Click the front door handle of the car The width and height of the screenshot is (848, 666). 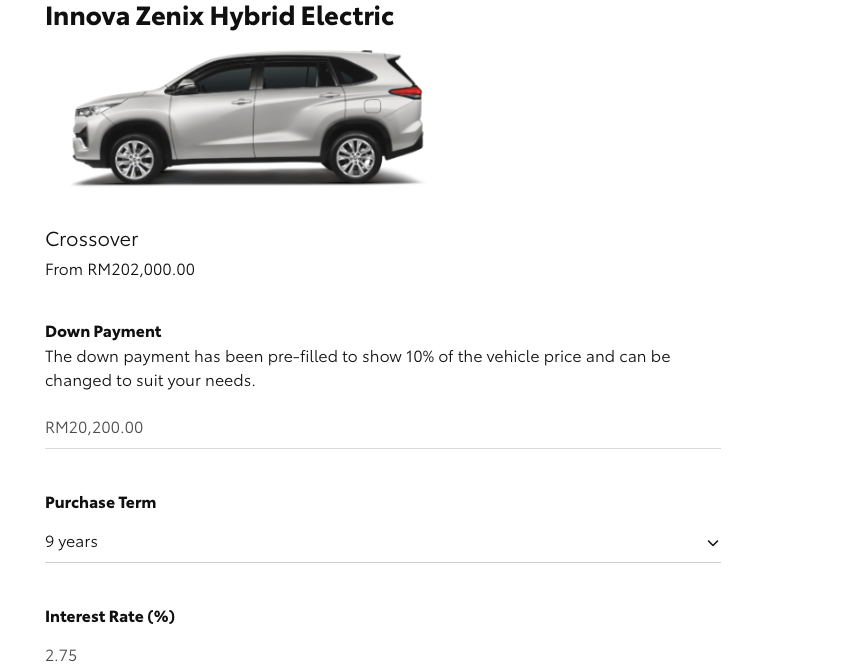pos(242,101)
